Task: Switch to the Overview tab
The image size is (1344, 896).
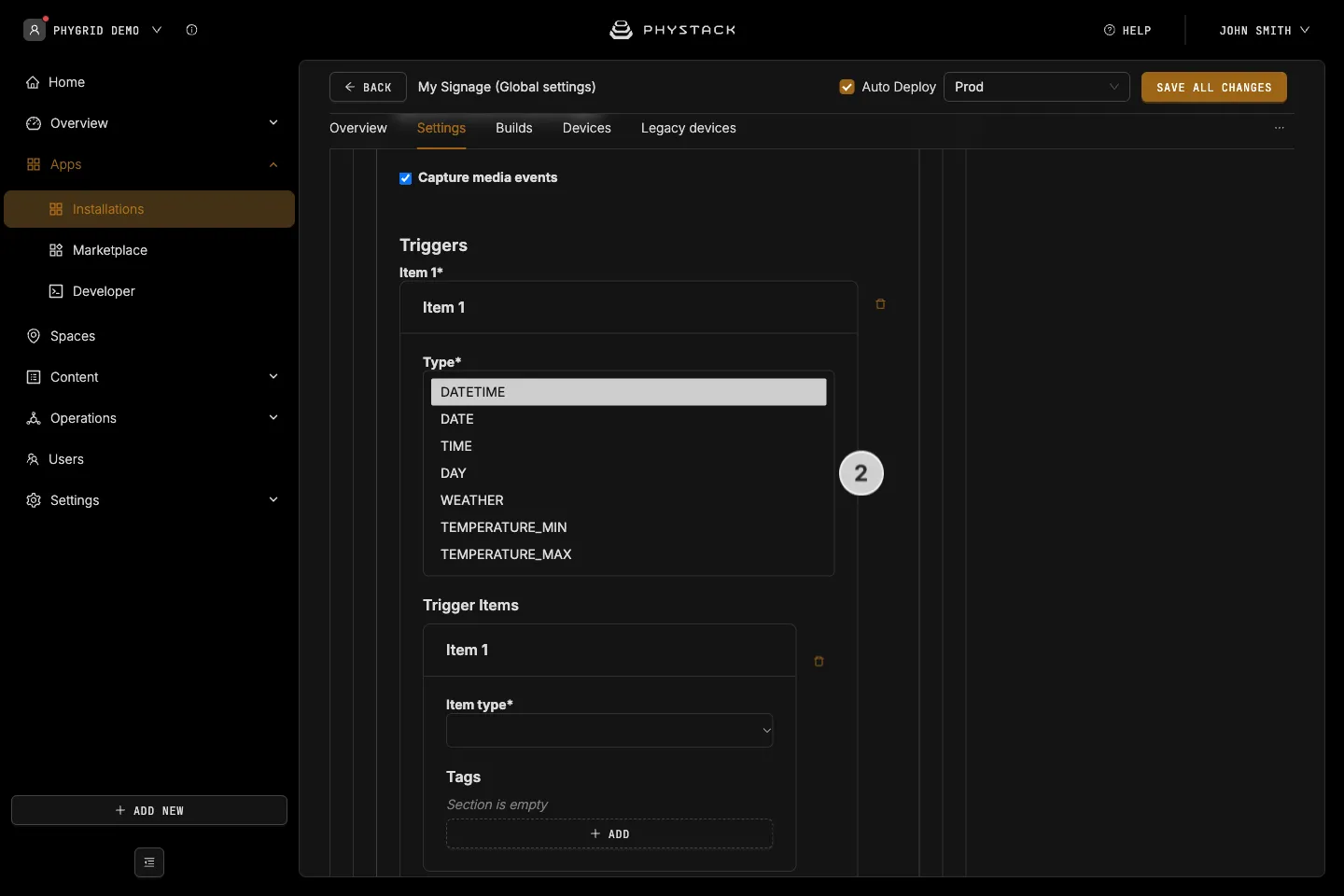Action: click(x=358, y=128)
